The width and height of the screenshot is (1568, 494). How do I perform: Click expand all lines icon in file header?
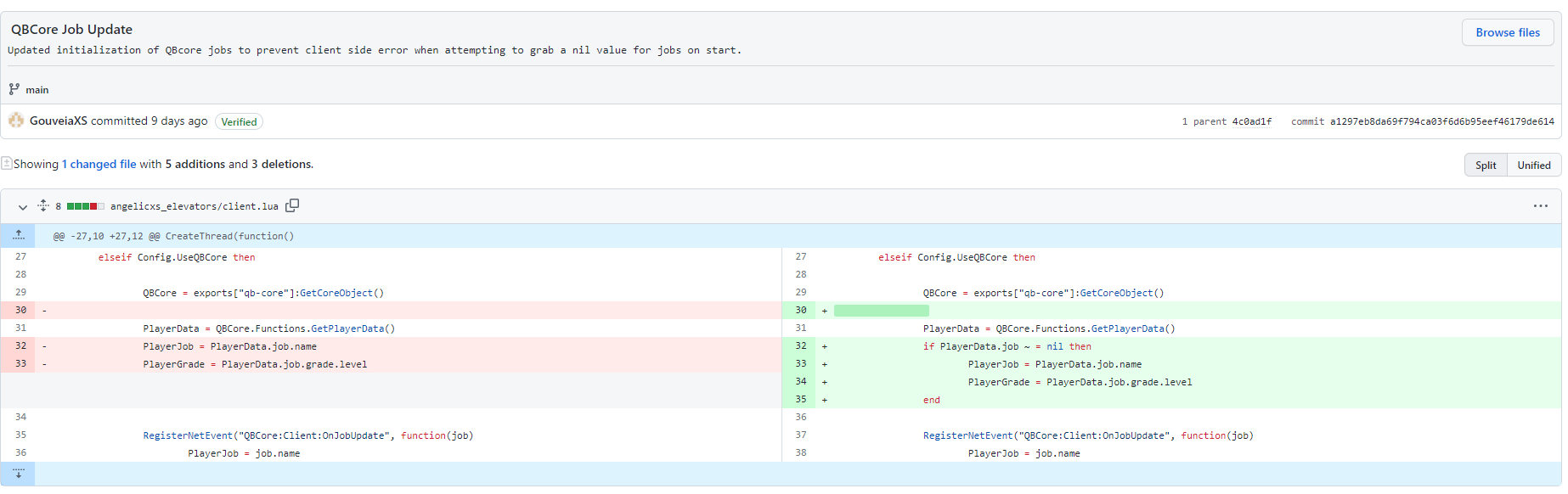pos(43,205)
